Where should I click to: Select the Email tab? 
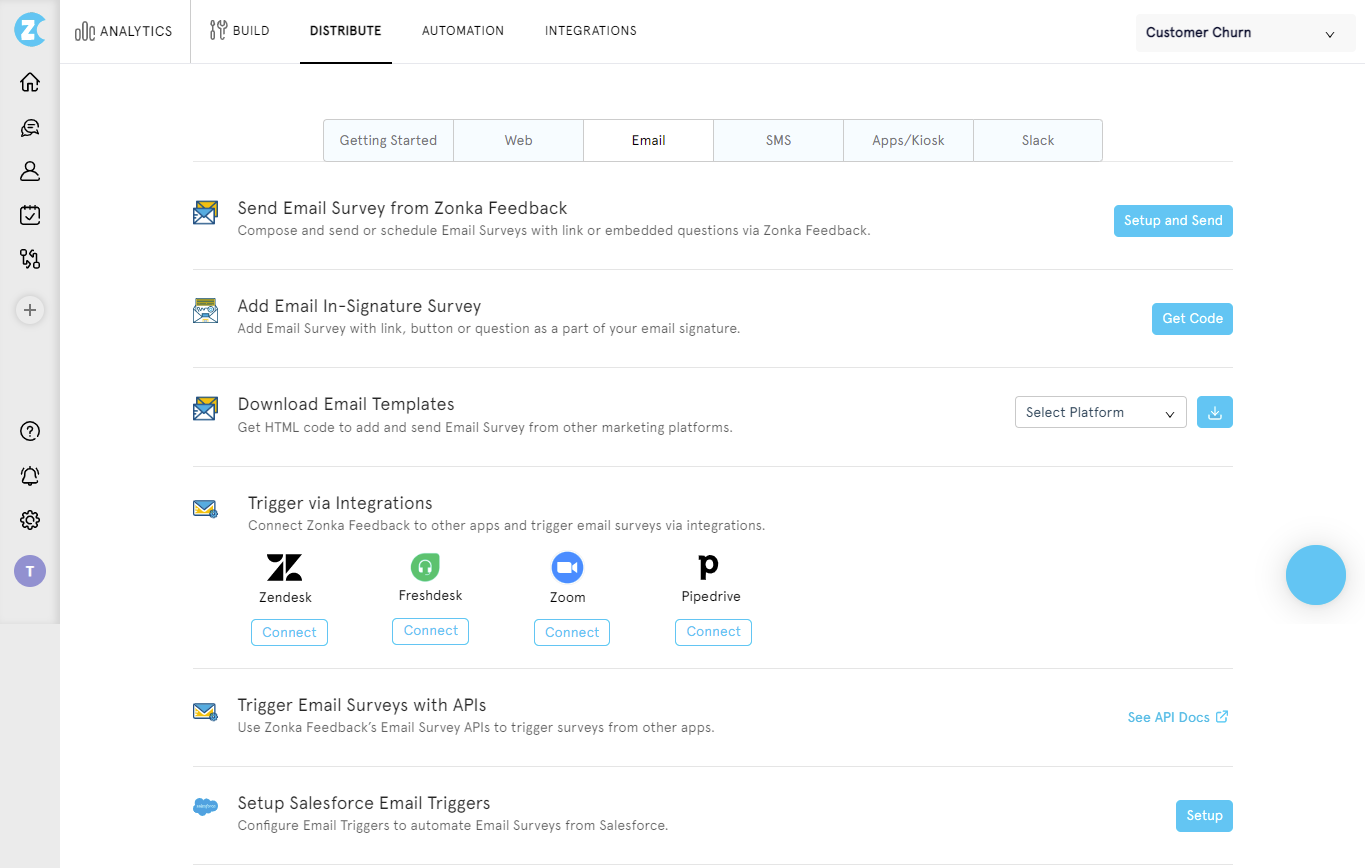coord(648,141)
